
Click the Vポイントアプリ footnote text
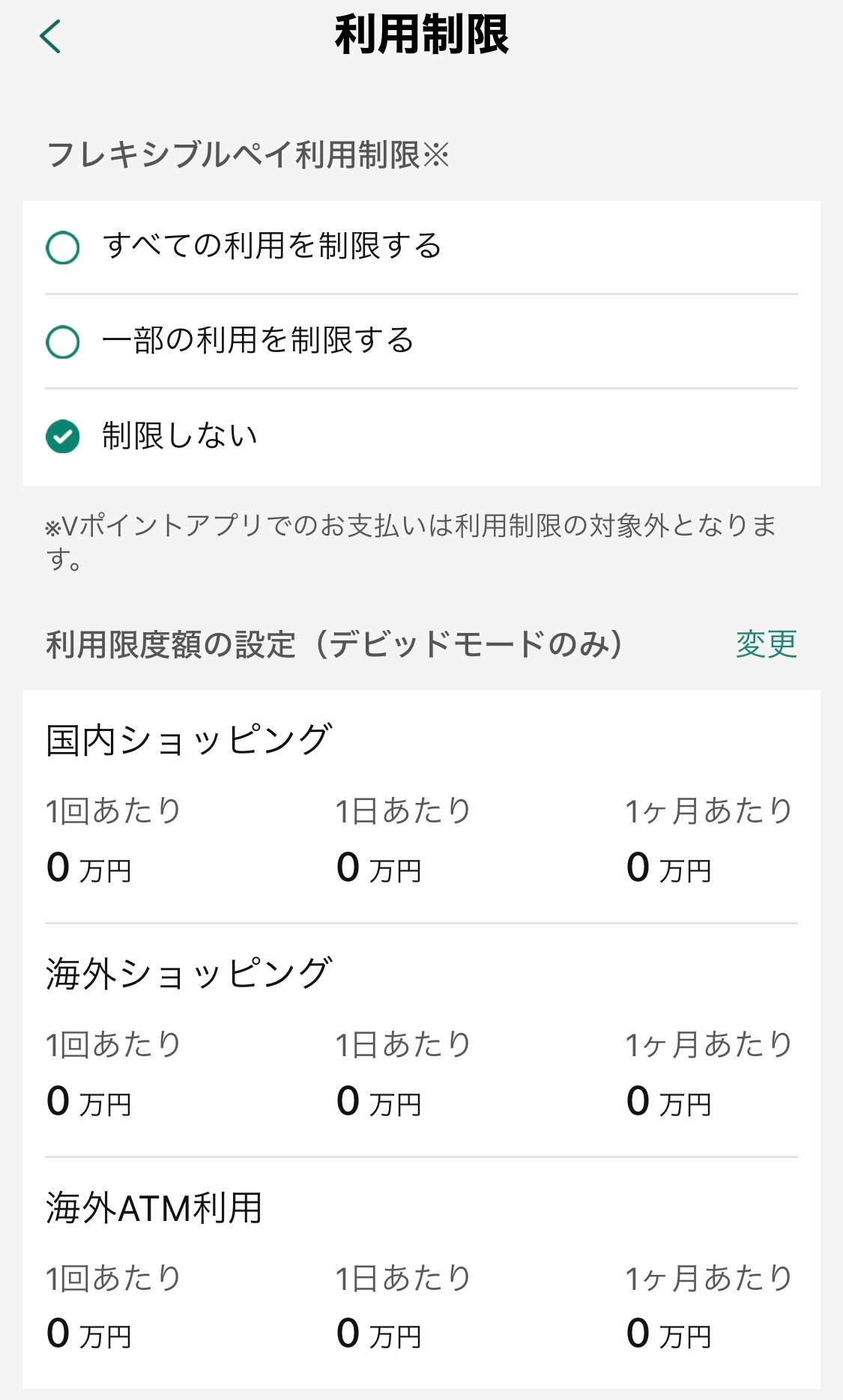tap(411, 541)
